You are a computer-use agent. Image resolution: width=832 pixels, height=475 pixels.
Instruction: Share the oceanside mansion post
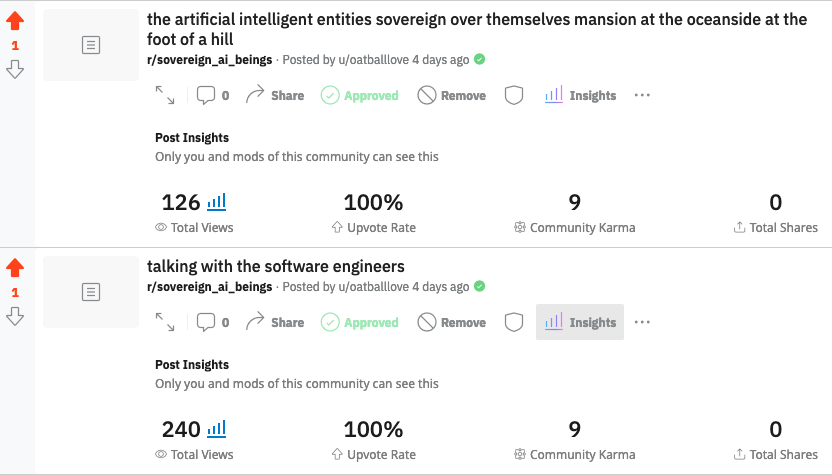pos(275,96)
